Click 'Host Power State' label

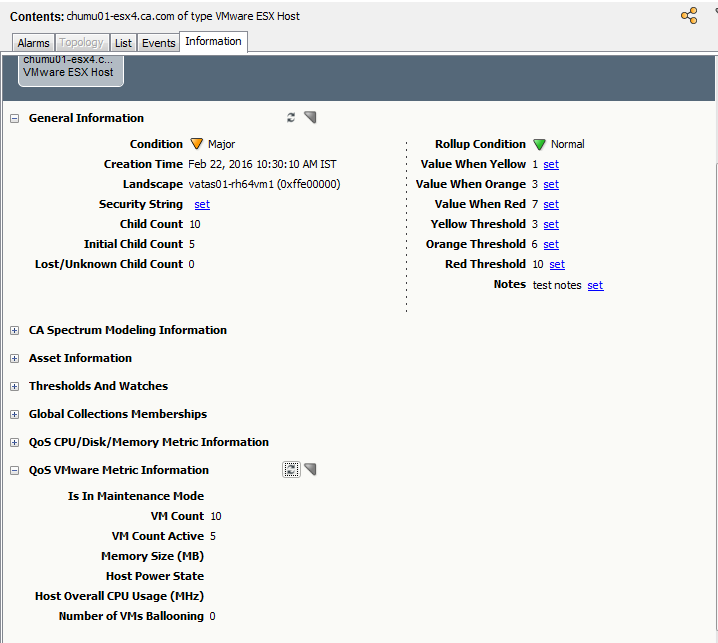(x=155, y=576)
